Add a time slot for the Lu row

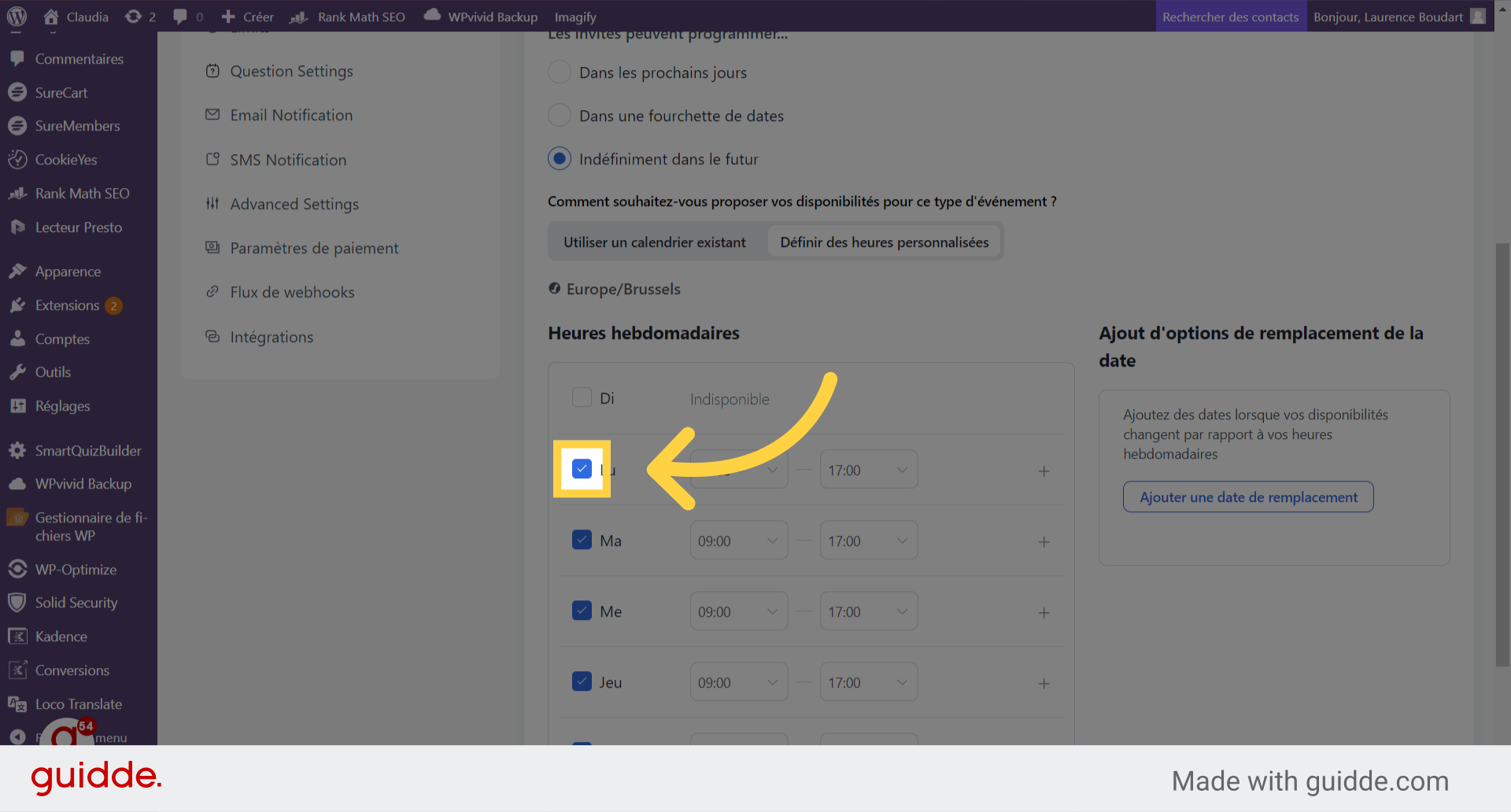coord(1044,471)
